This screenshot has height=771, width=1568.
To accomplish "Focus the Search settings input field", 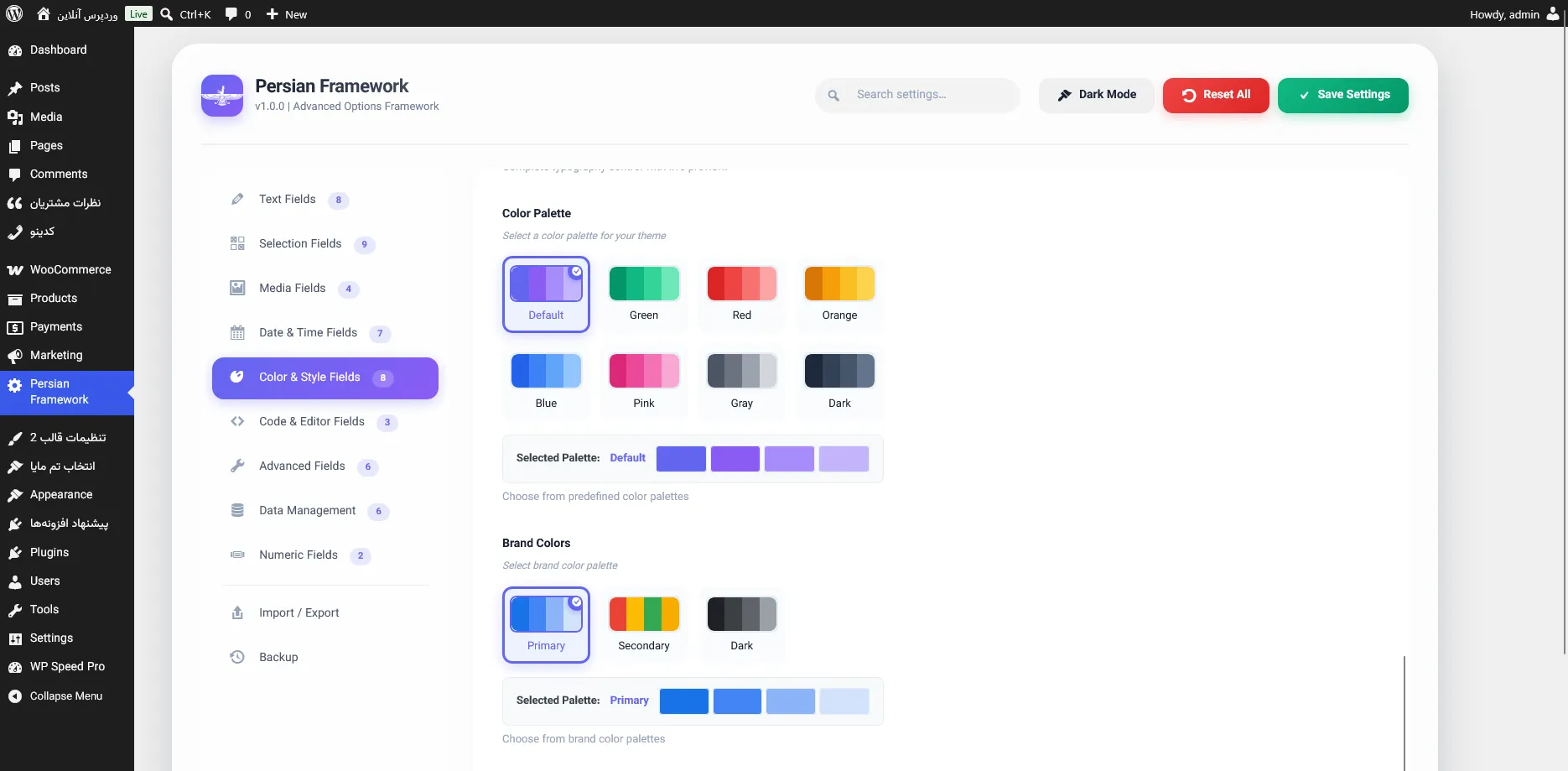I will point(917,96).
